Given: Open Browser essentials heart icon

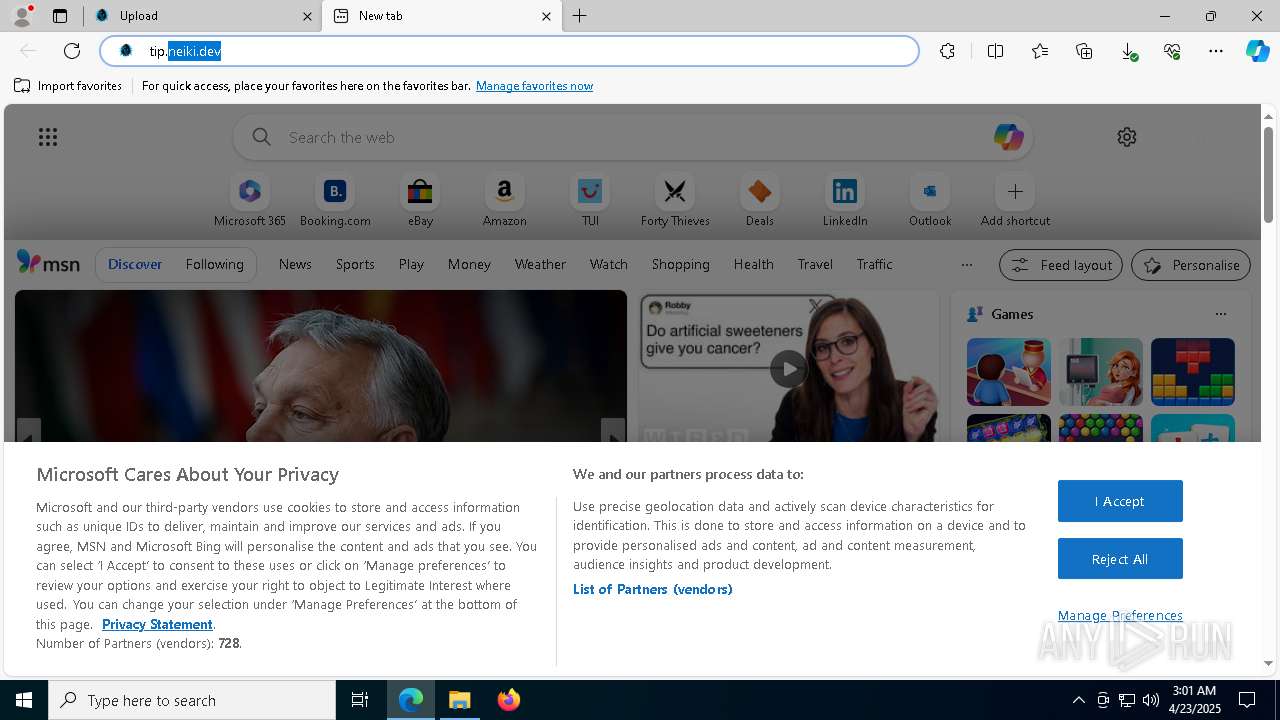Looking at the screenshot, I should coord(1172,51).
